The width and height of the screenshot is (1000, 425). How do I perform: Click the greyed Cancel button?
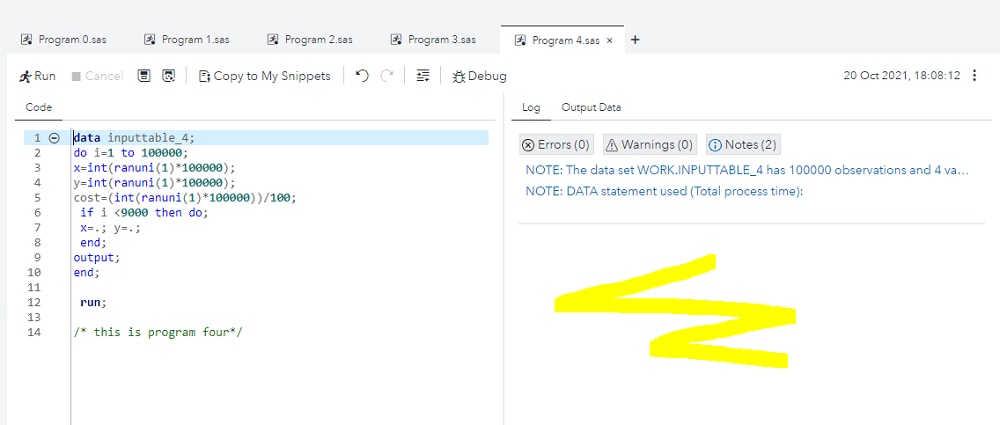point(97,76)
